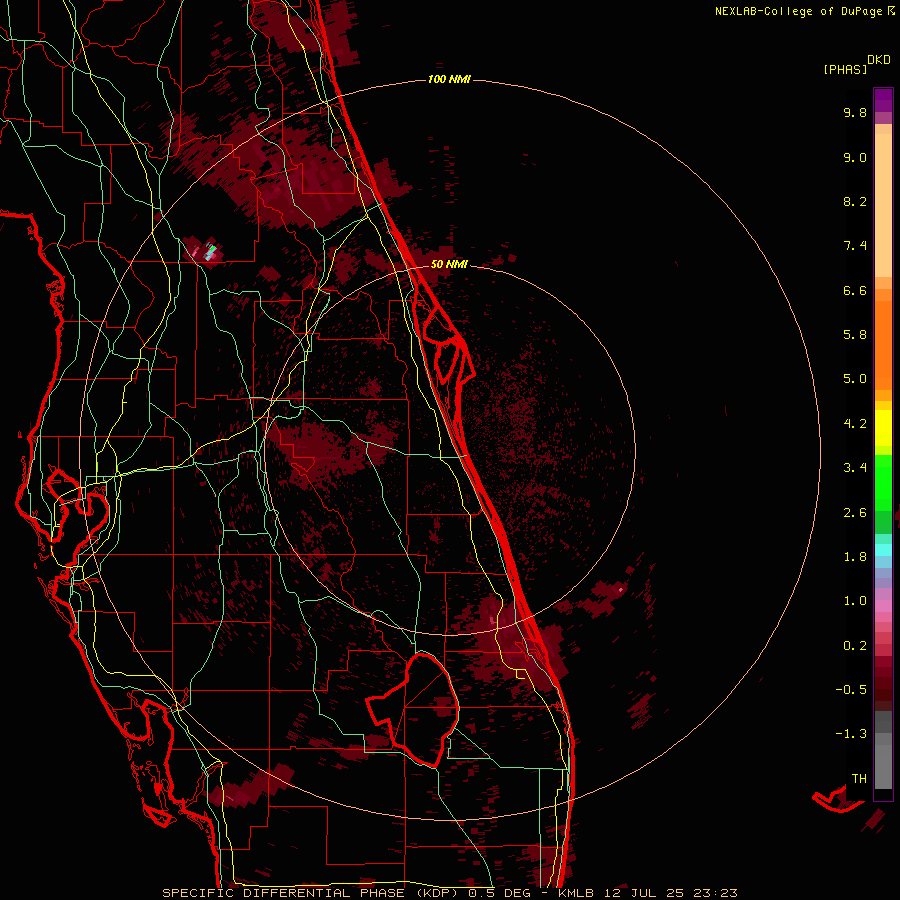The width and height of the screenshot is (900, 900).
Task: Click the SPECIFIC DIFFERENTIAL PHASE (KDP) title text
Action: pyautogui.click(x=310, y=893)
